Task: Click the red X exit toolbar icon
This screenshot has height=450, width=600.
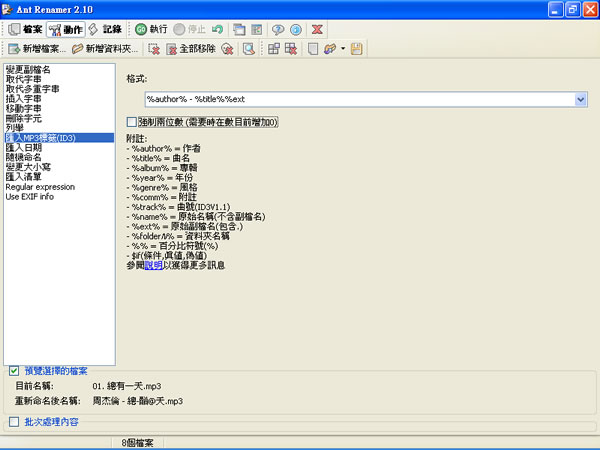Action: tap(317, 29)
